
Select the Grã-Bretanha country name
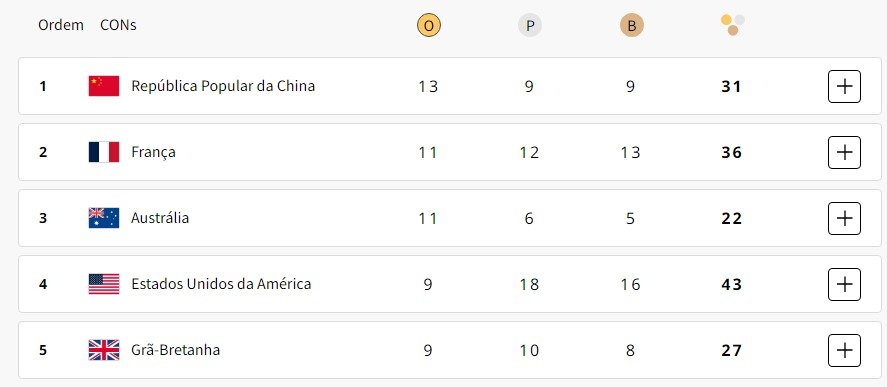tap(175, 350)
